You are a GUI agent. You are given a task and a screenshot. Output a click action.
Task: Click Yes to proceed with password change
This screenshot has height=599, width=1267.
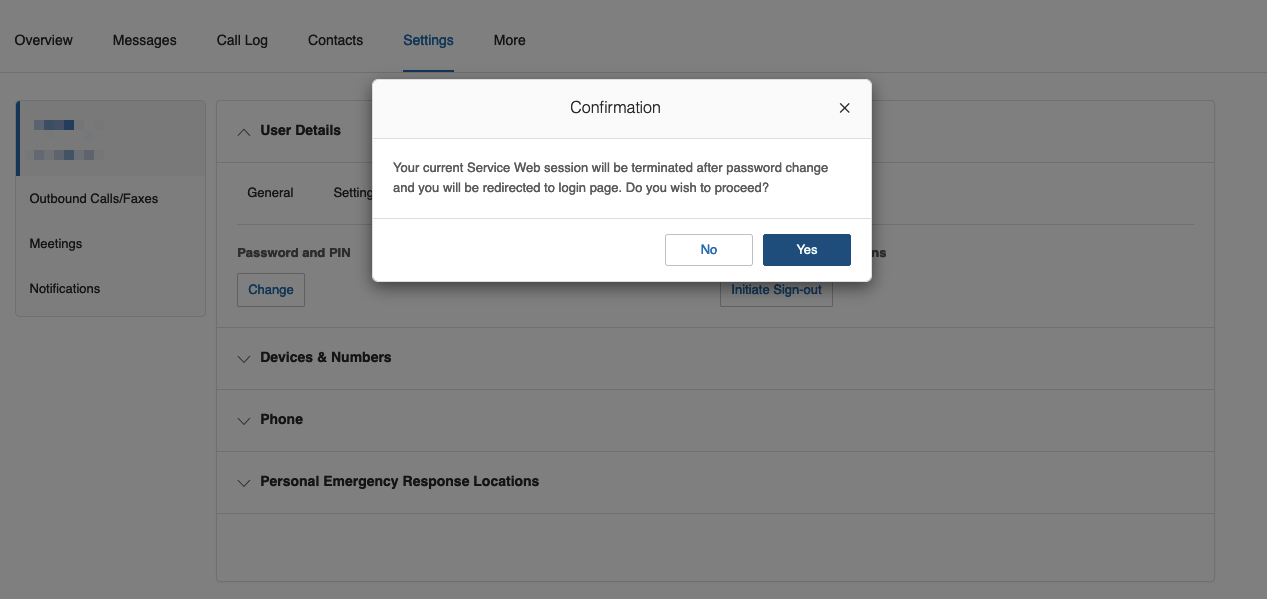click(x=806, y=250)
